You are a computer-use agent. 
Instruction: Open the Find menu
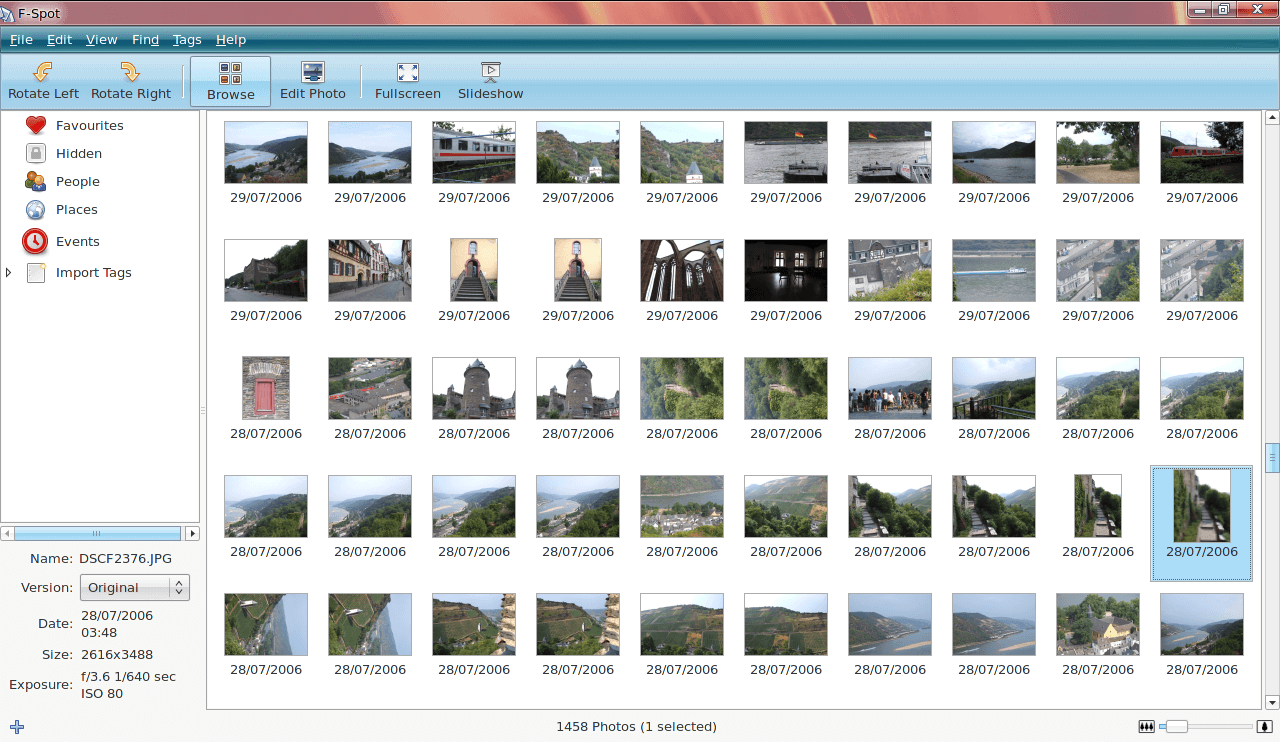pos(145,40)
